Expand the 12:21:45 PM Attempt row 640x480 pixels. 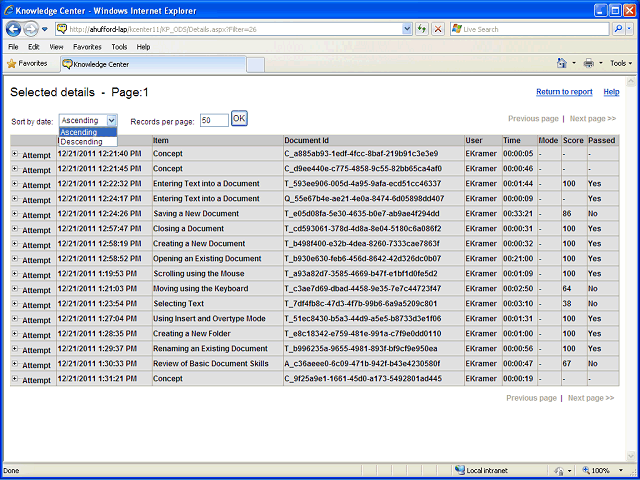coord(15,169)
